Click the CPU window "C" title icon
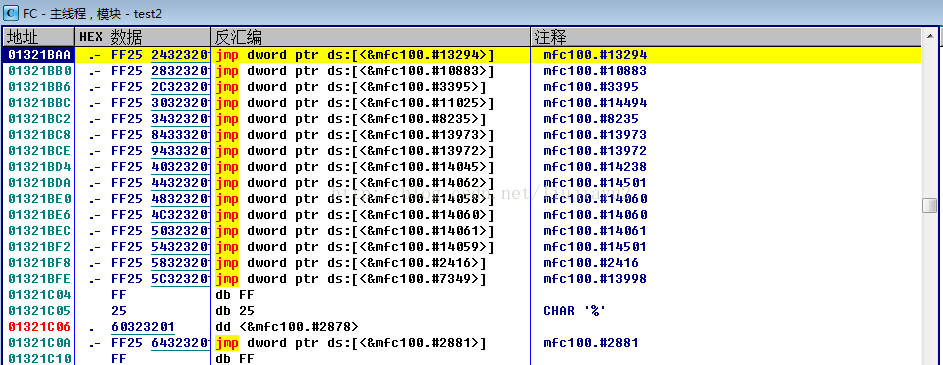Screen dimensions: 943x365 click(11, 13)
